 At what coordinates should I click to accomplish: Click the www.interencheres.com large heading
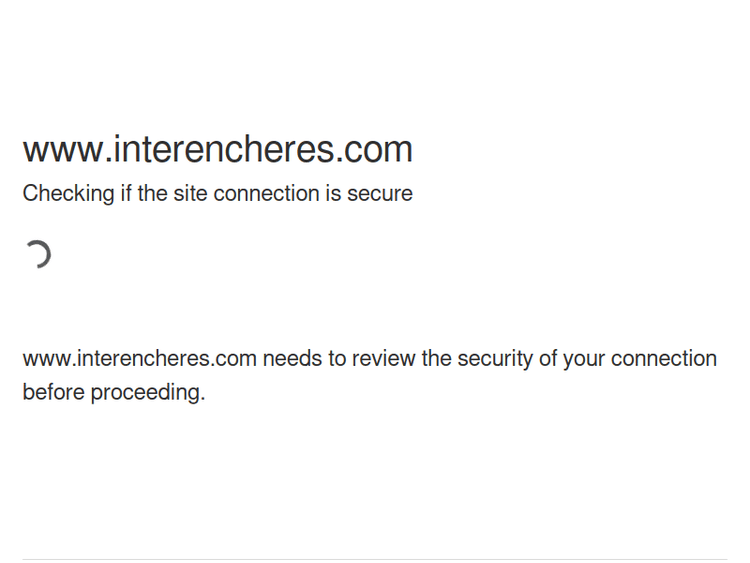tap(217, 149)
